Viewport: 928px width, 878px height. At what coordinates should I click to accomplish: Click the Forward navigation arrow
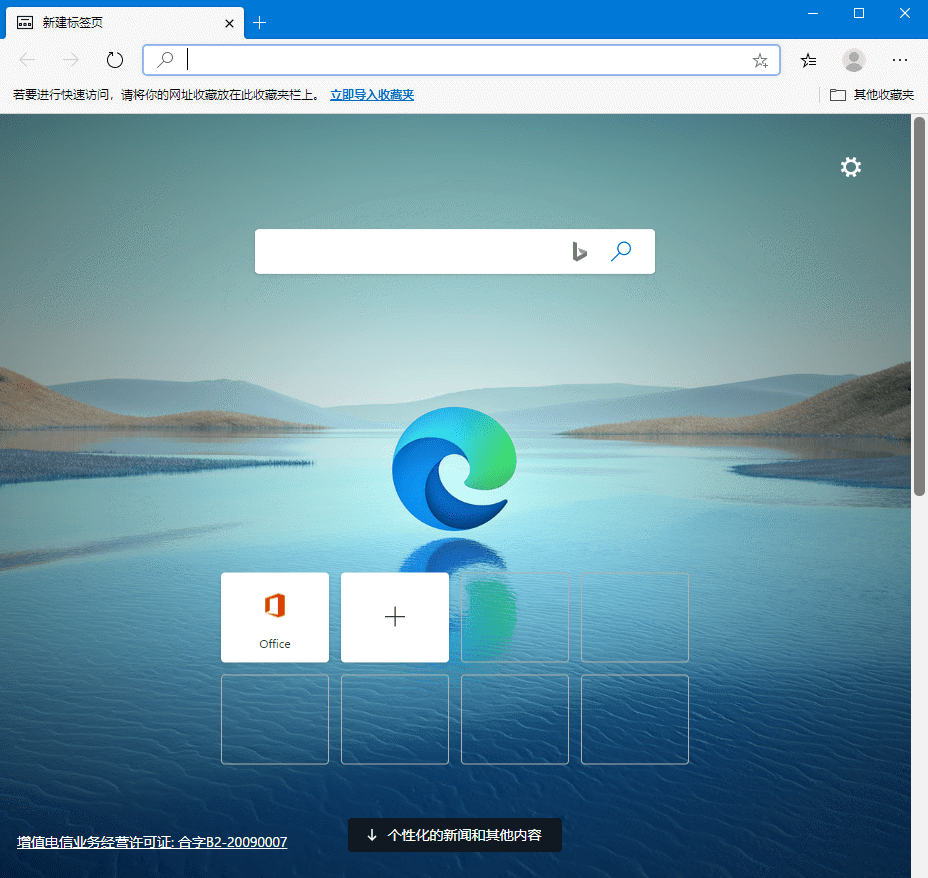(x=71, y=60)
